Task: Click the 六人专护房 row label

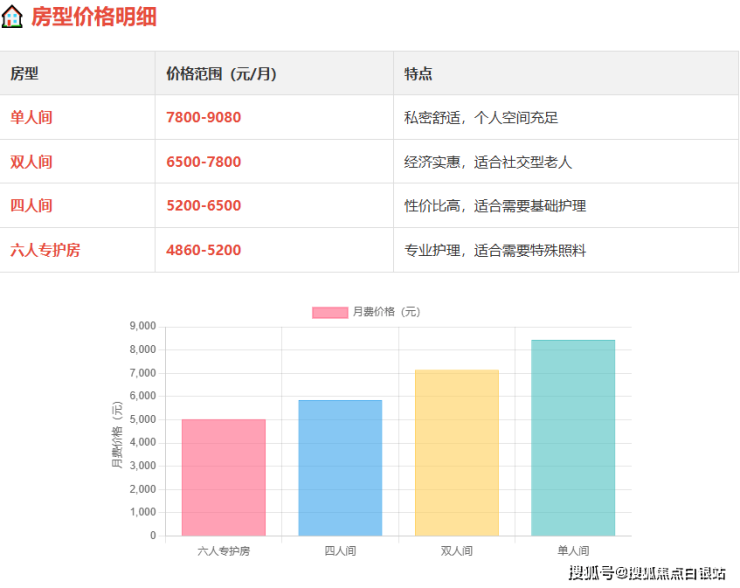Action: 45,250
